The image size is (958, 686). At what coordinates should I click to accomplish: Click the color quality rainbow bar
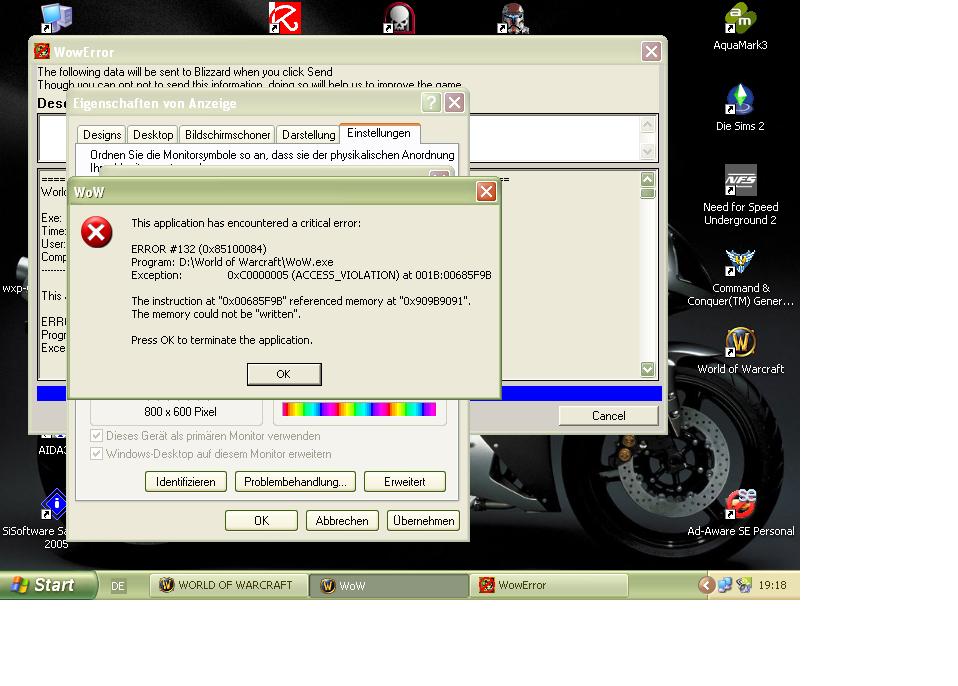tap(359, 409)
